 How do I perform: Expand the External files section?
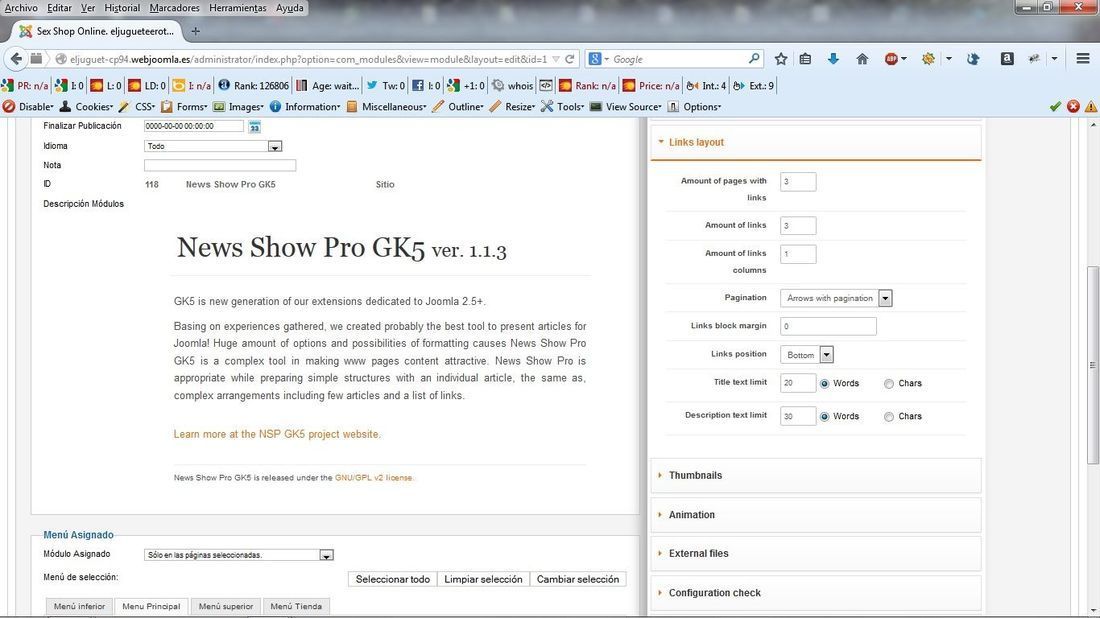tap(816, 553)
